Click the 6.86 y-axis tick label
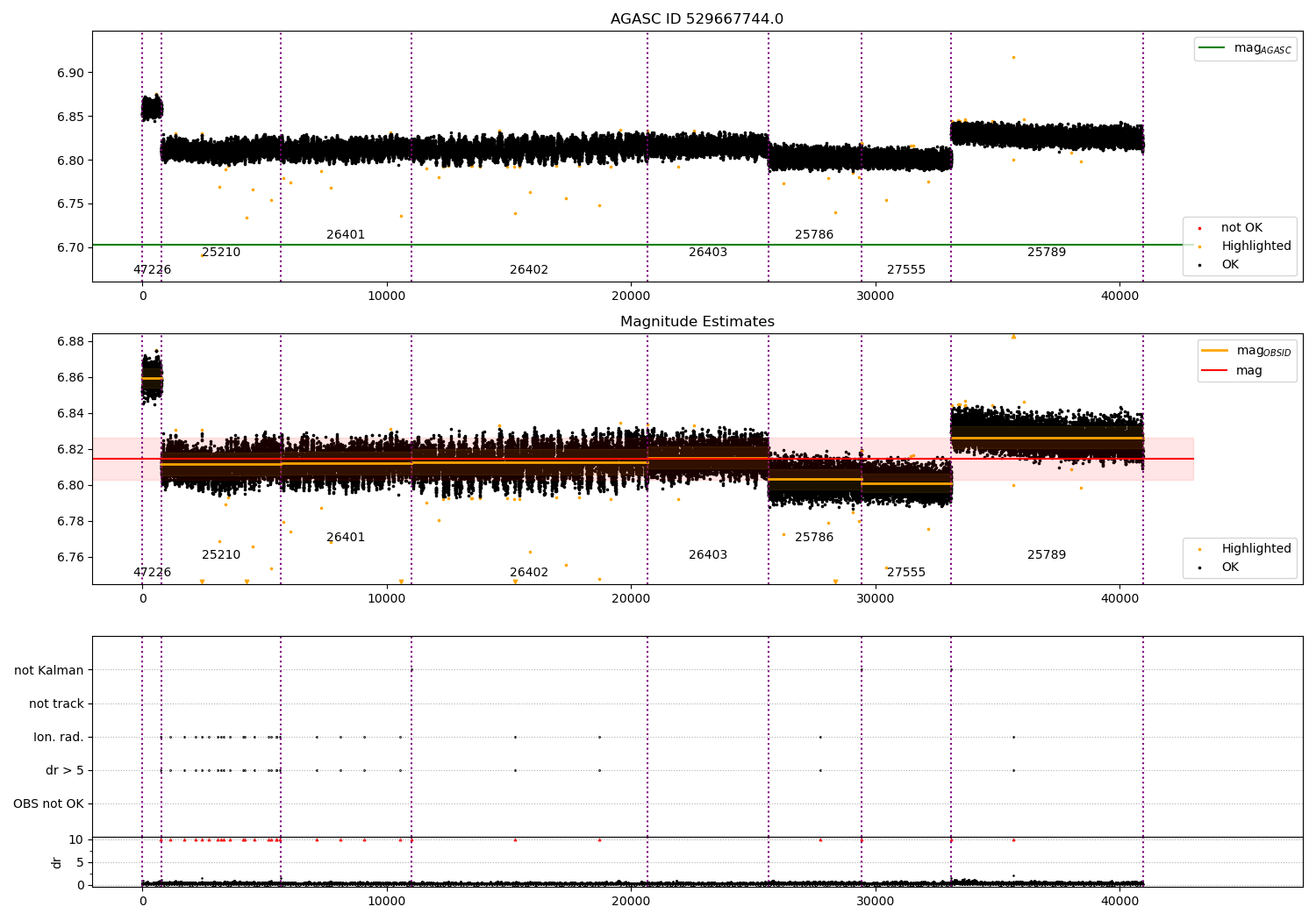 tap(70, 377)
